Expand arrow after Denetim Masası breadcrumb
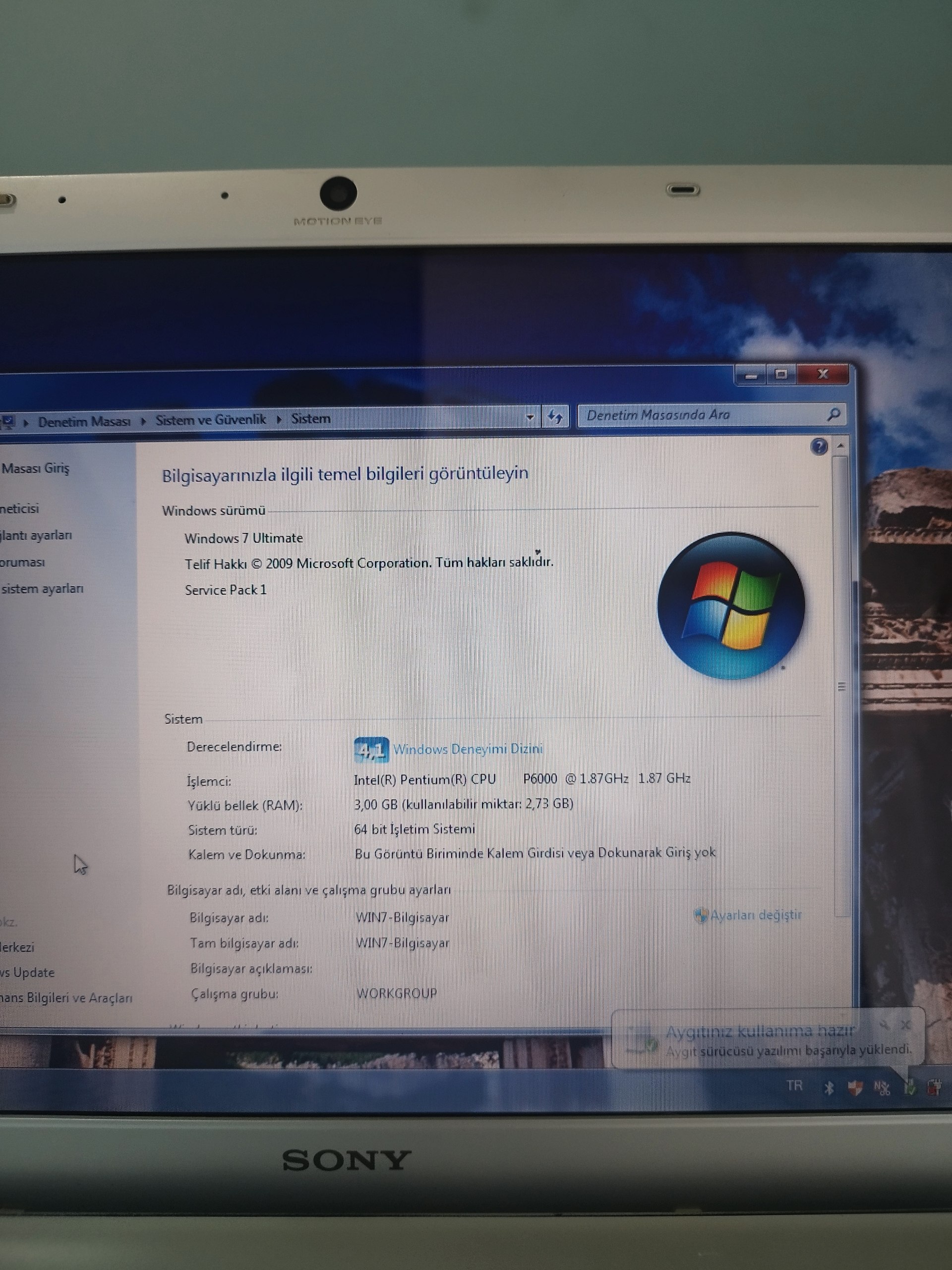952x1270 pixels. click(143, 421)
